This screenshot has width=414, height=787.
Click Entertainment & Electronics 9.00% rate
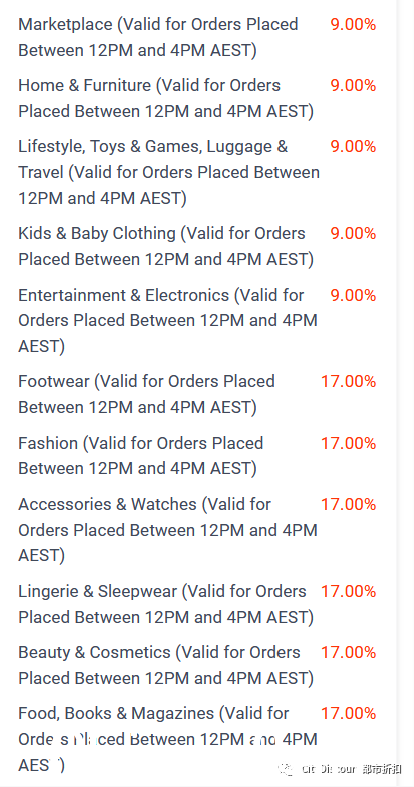click(x=353, y=295)
